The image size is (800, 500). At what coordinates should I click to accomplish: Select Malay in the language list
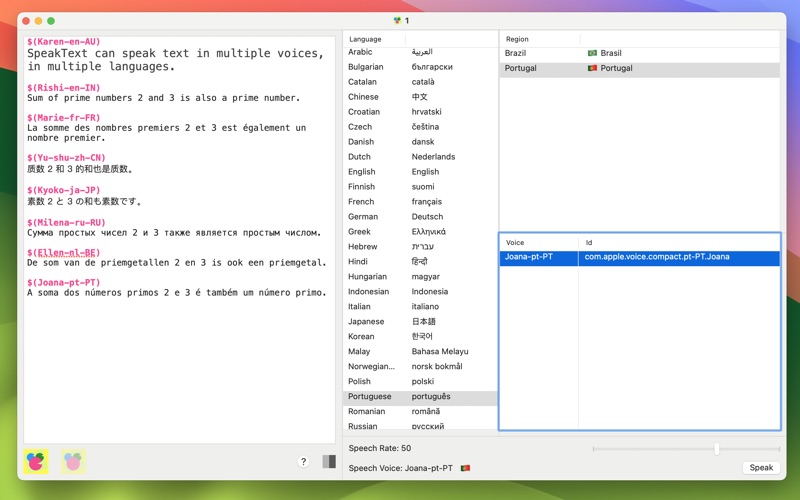(x=420, y=352)
